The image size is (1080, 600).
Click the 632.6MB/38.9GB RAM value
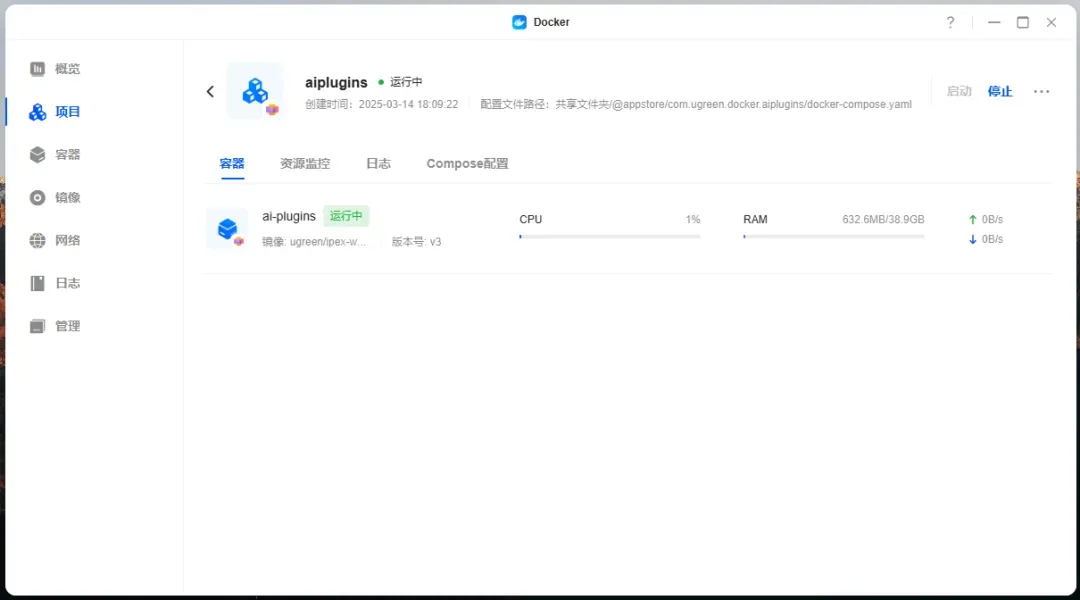(x=883, y=220)
